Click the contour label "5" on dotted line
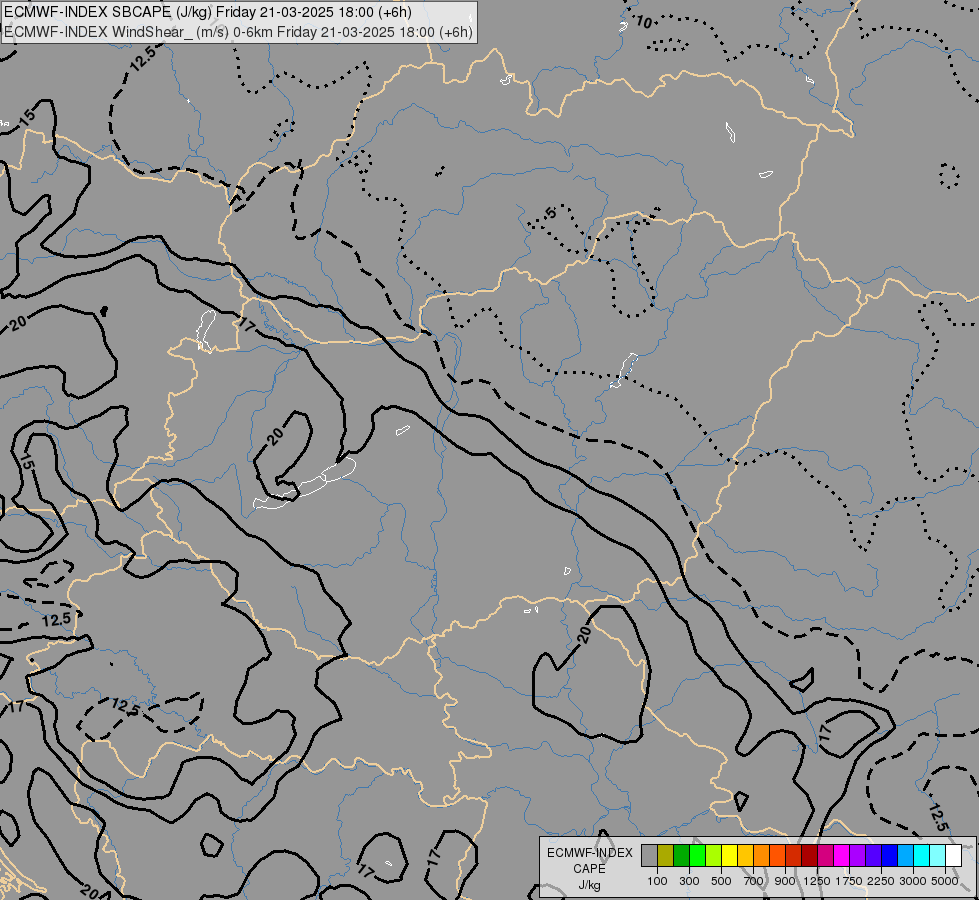 tap(550, 213)
